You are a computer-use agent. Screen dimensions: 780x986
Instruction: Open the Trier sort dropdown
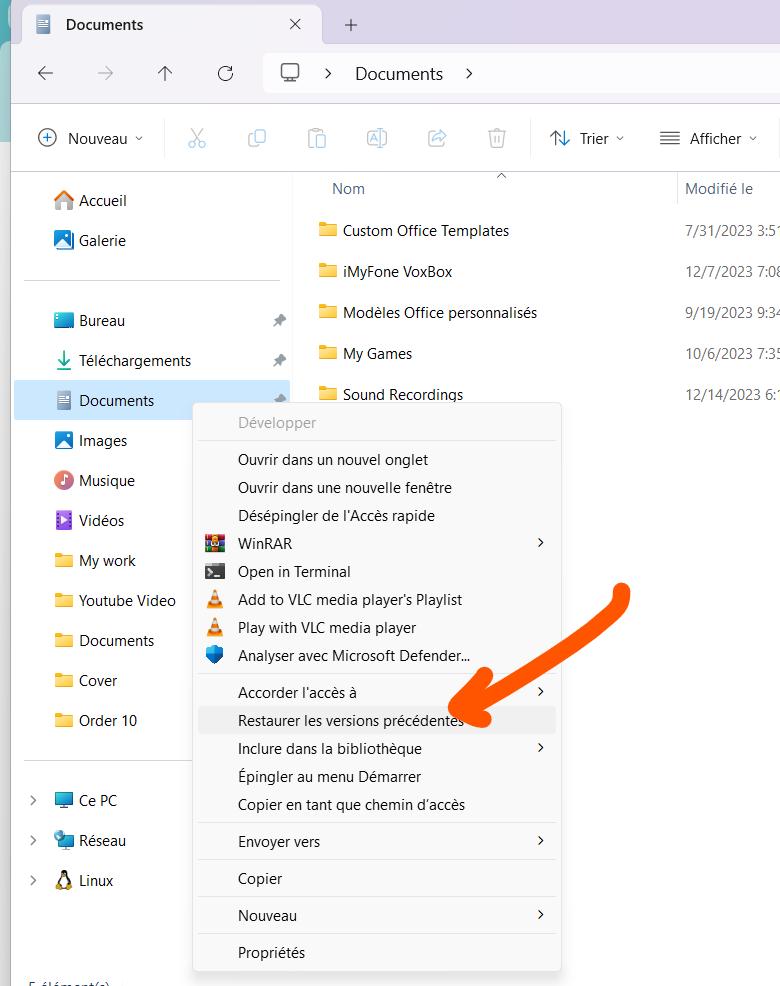[587, 138]
